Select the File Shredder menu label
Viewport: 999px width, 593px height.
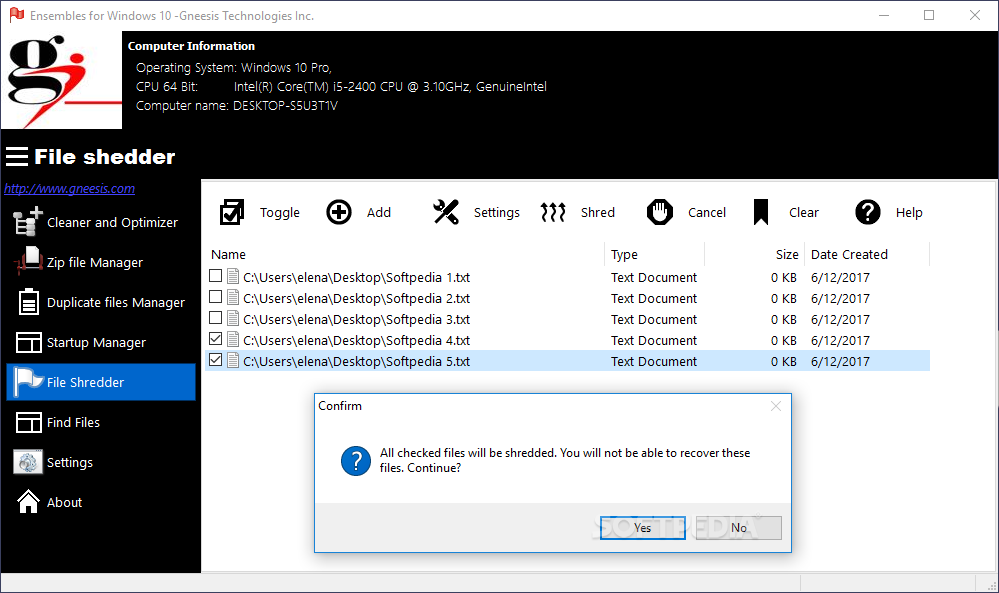(85, 382)
